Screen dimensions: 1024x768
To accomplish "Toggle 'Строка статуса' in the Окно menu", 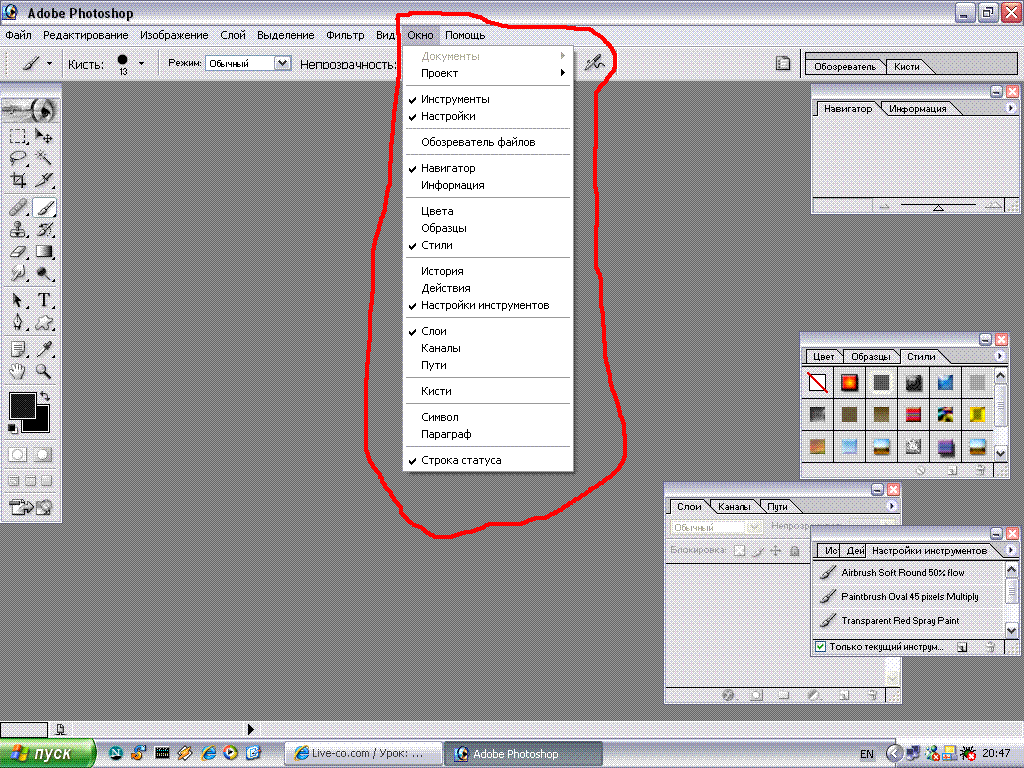I will coord(461,460).
